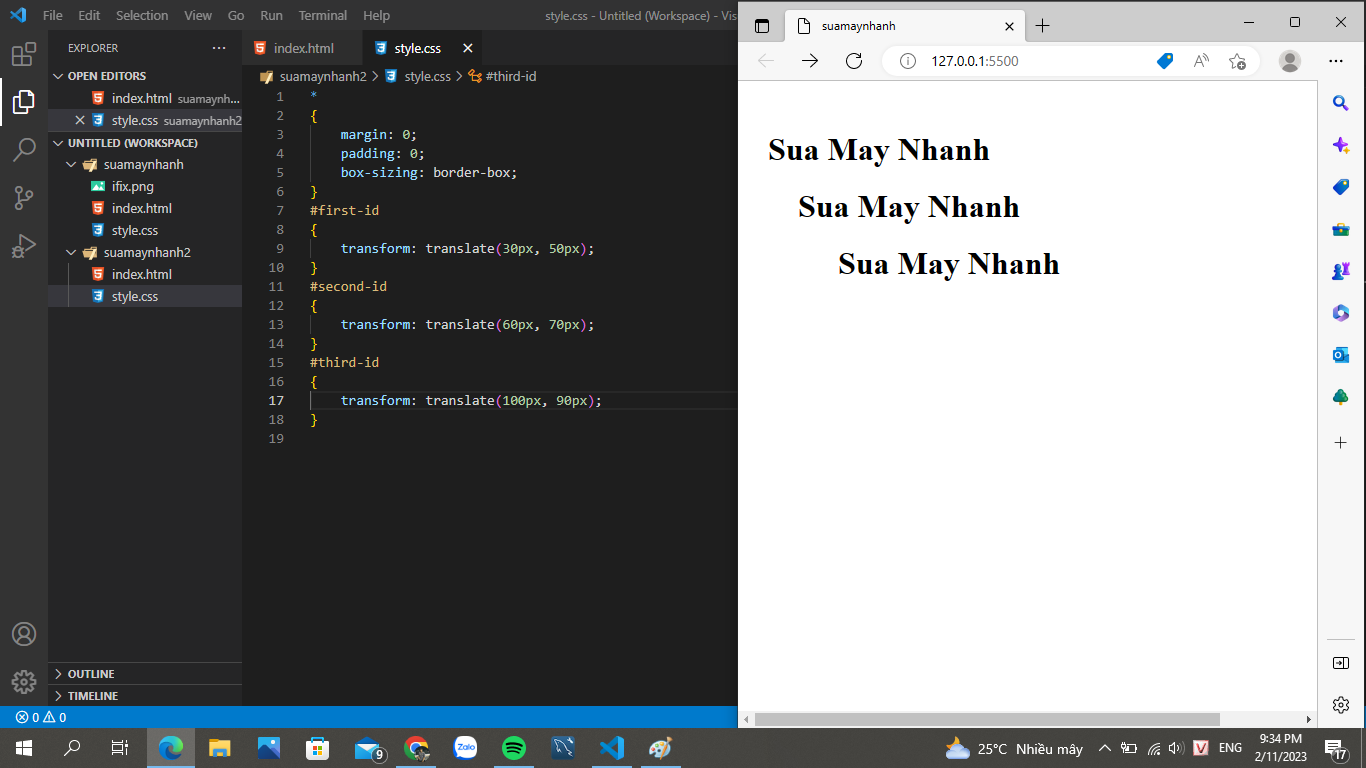This screenshot has width=1366, height=768.
Task: Open Windows Start menu
Action: [x=24, y=748]
